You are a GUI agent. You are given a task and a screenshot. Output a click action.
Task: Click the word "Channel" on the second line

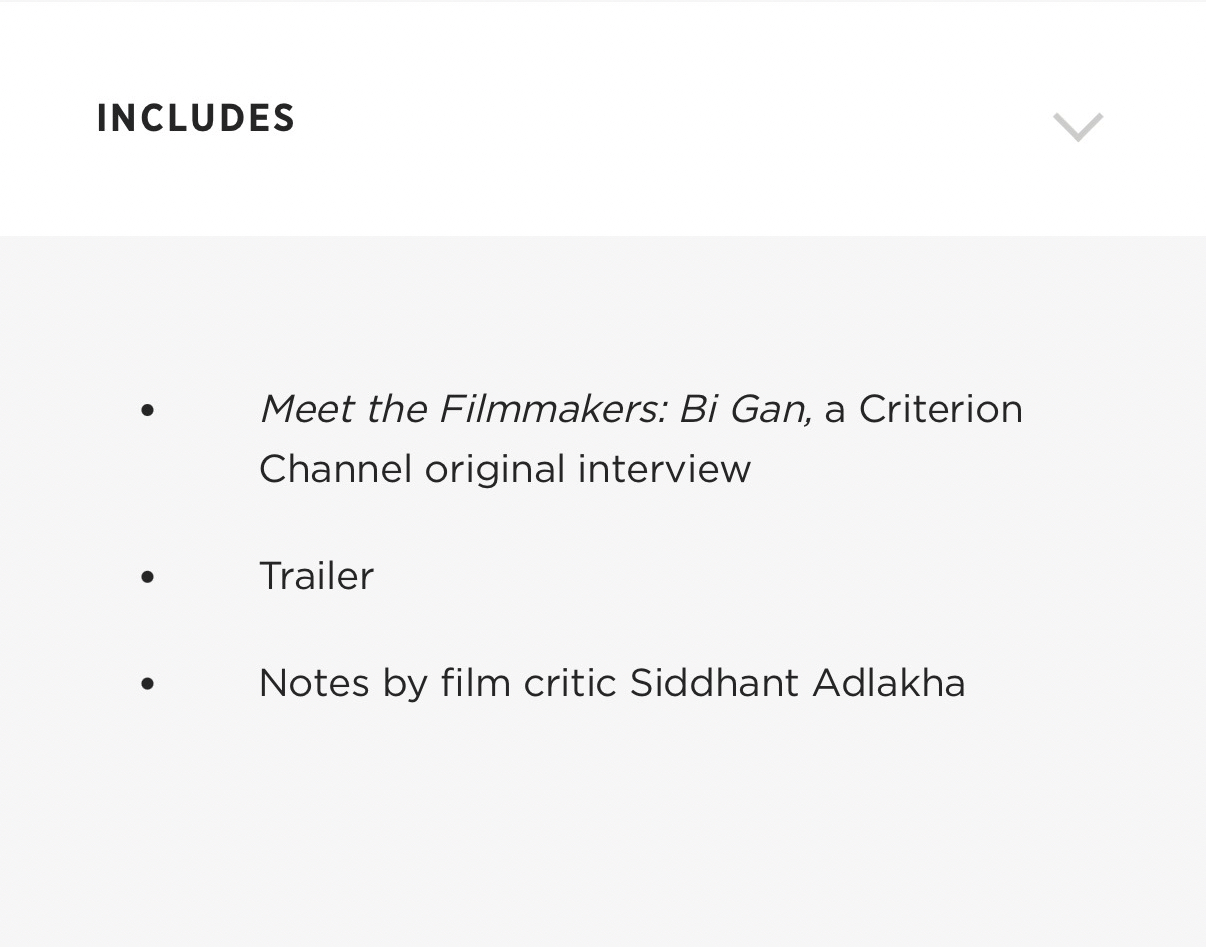(x=335, y=468)
